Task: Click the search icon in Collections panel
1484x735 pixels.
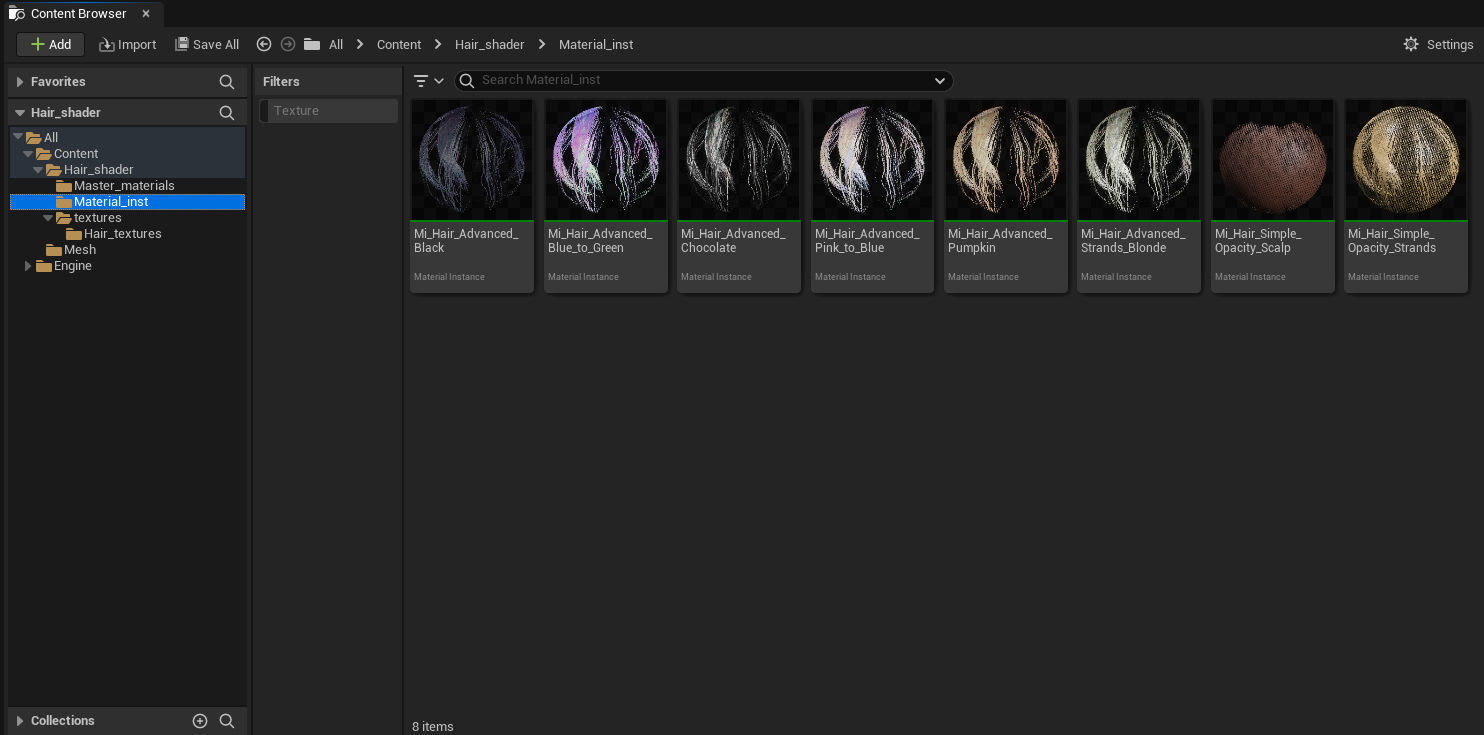Action: (227, 721)
